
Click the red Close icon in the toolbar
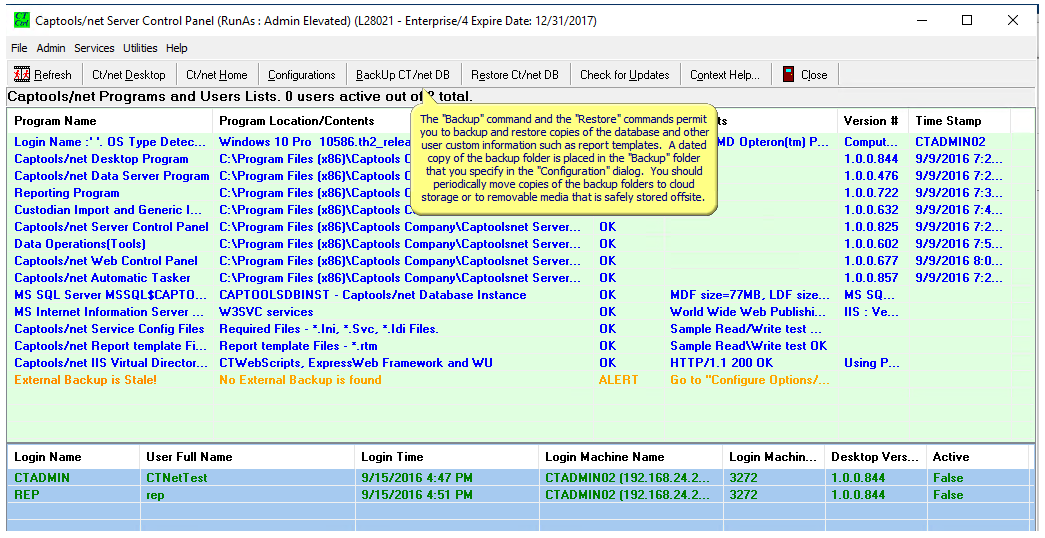(789, 75)
